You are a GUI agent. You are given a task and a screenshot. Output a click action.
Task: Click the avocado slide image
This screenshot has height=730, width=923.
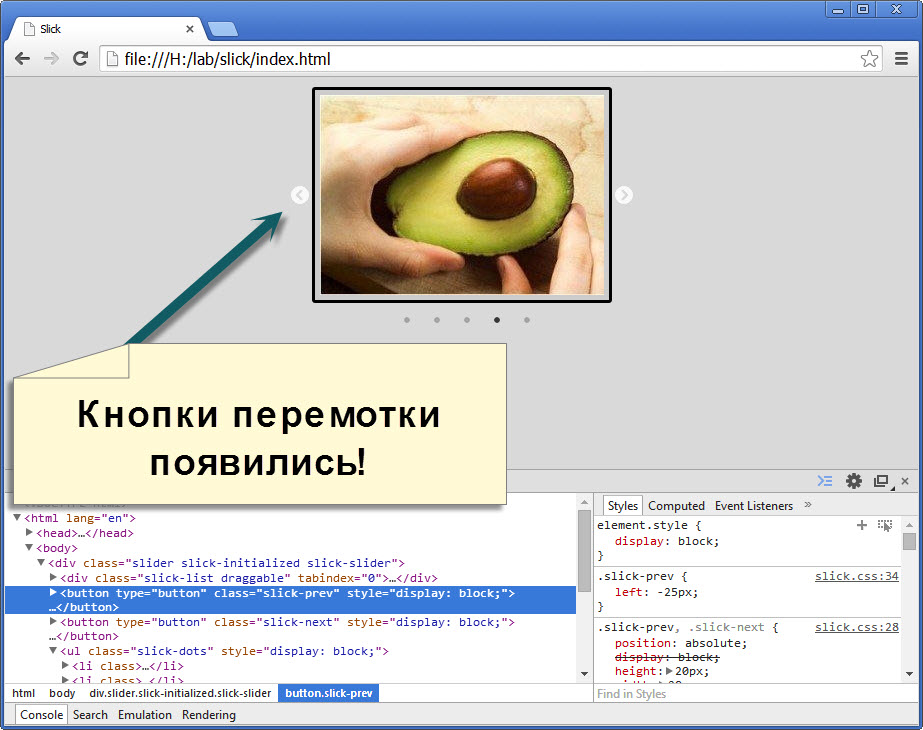(x=462, y=195)
